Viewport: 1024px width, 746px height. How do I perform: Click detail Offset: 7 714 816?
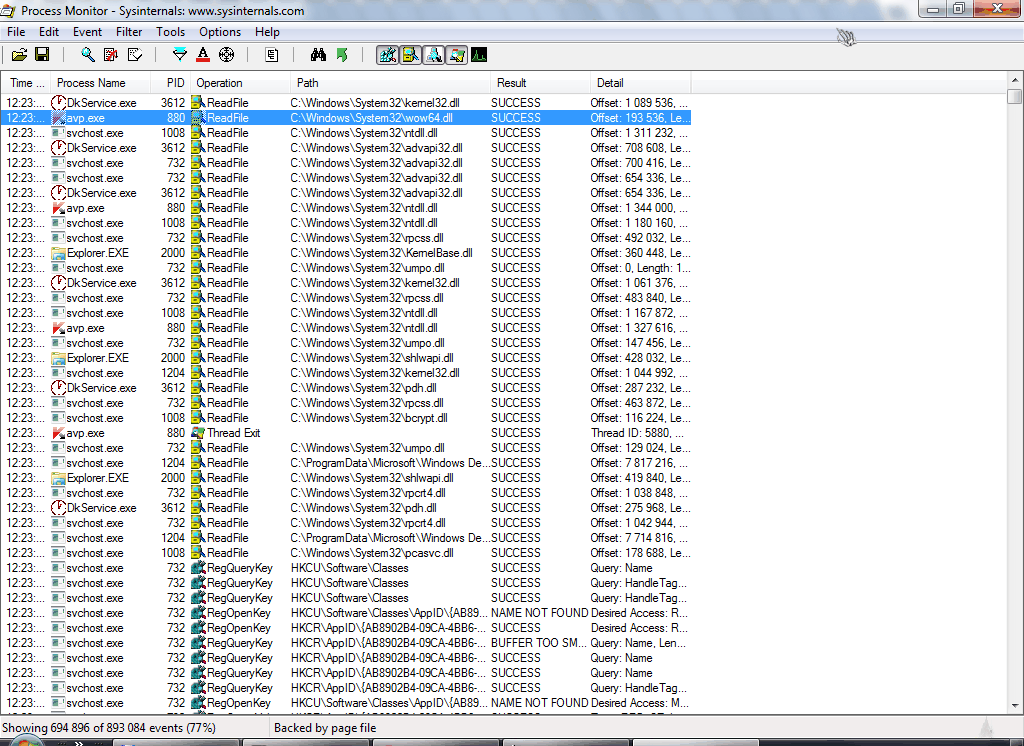coord(639,538)
